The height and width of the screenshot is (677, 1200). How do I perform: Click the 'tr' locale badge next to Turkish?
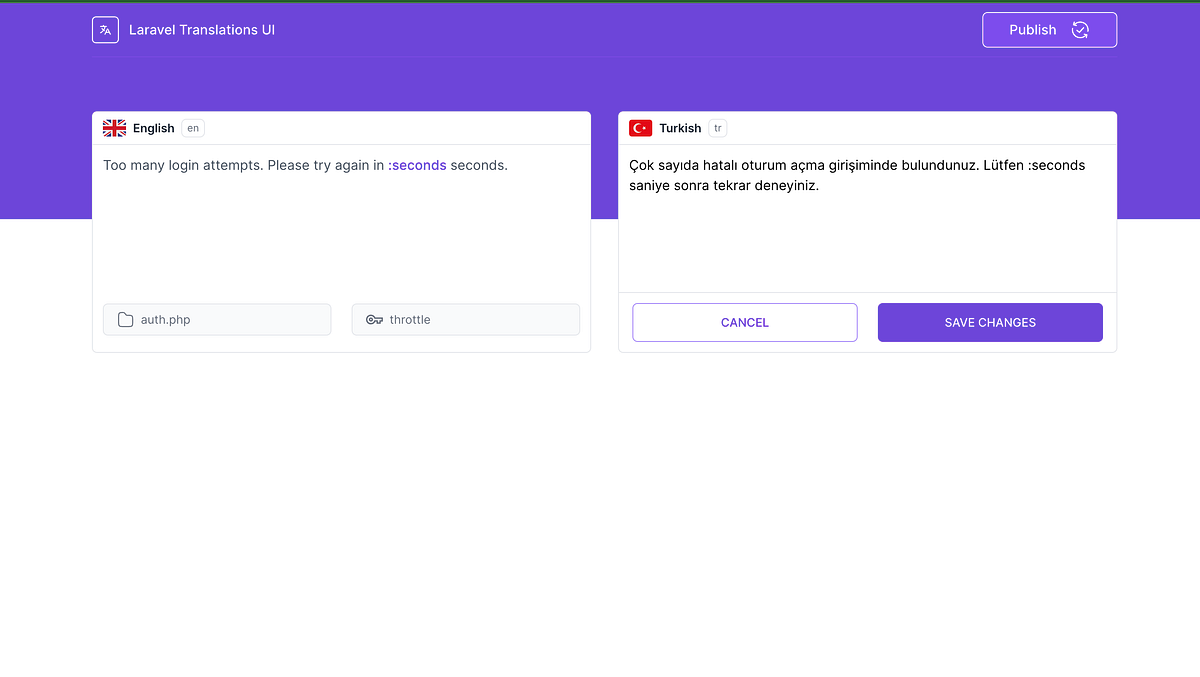717,128
